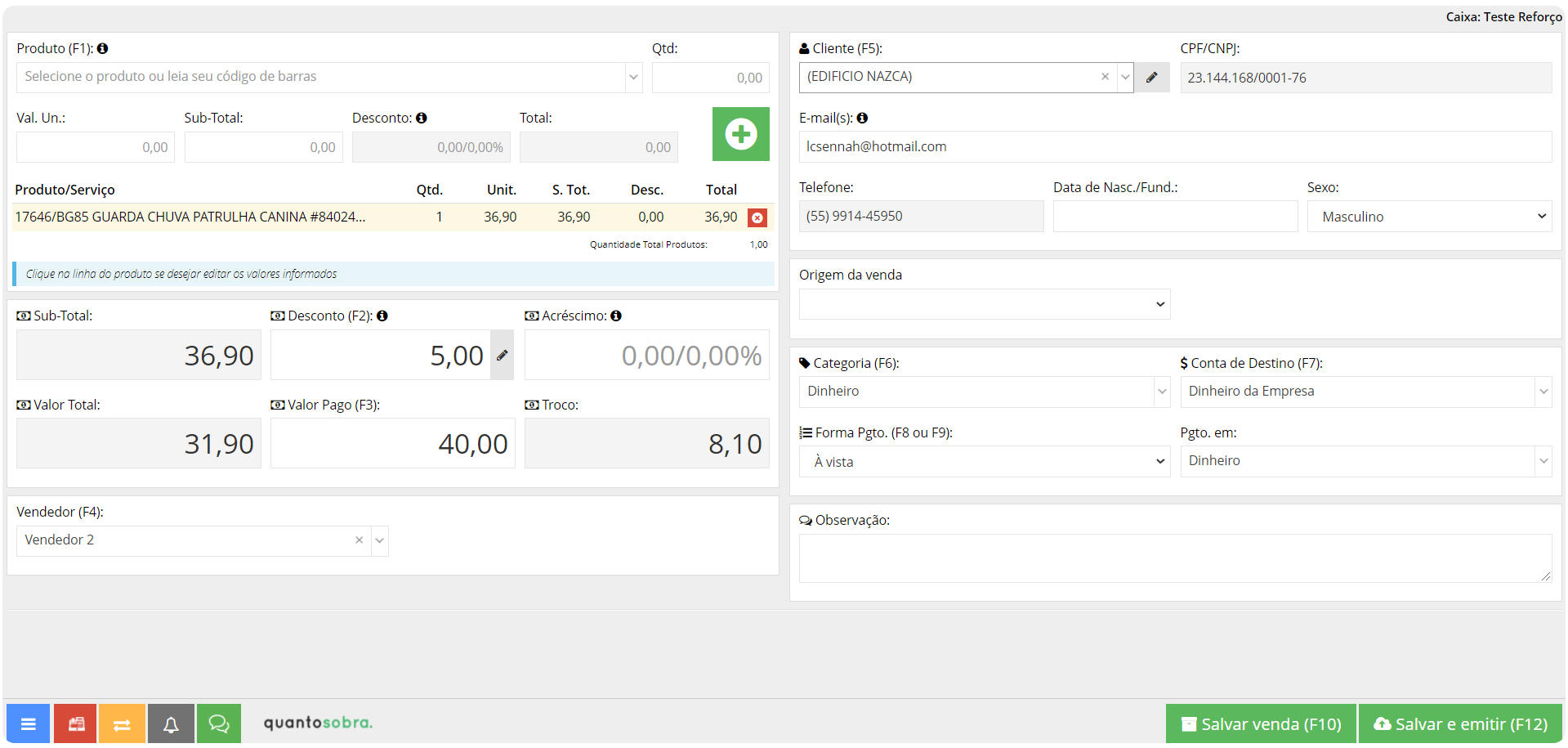The image size is (1568, 748).
Task: Edit client with pencil icon
Action: point(1152,78)
